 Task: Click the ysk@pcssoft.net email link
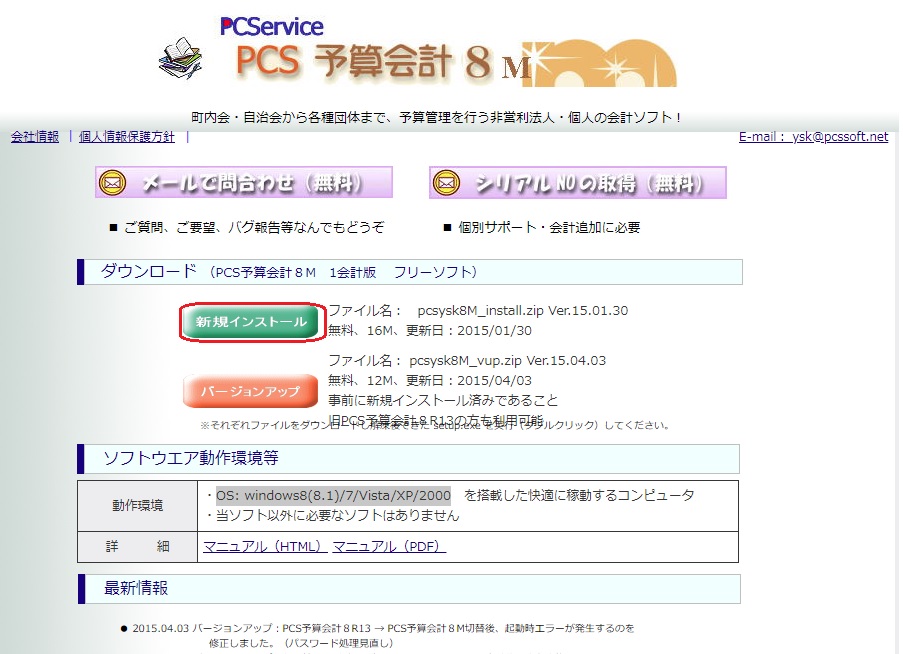(838, 136)
